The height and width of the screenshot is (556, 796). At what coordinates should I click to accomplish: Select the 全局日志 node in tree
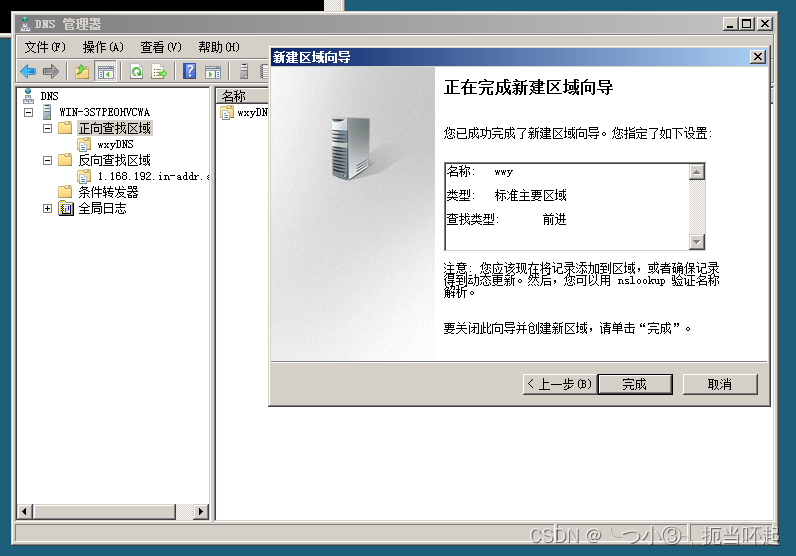click(102, 208)
